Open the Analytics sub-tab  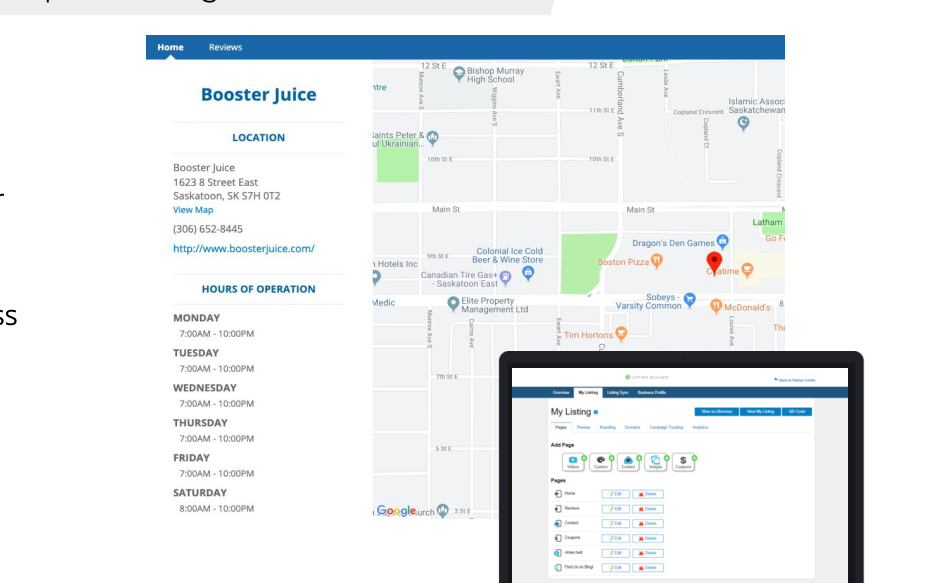coord(701,427)
